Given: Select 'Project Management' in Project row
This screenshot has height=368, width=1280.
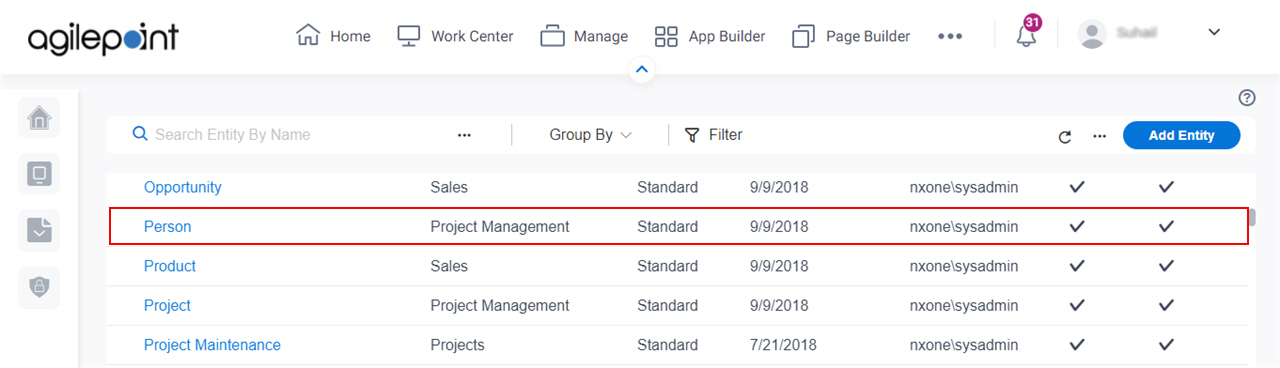Looking at the screenshot, I should click(x=500, y=305).
